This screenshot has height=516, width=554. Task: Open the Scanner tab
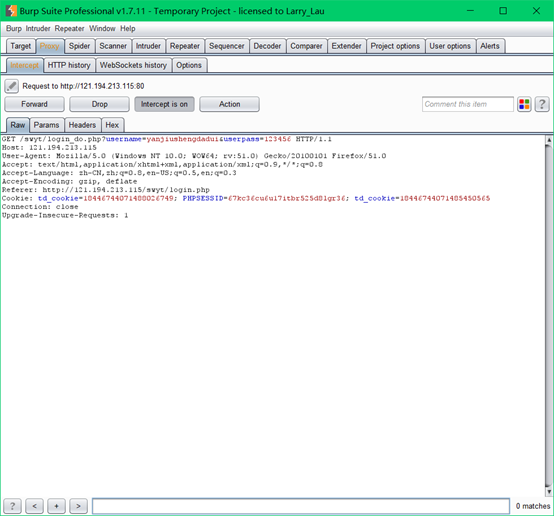point(113,46)
